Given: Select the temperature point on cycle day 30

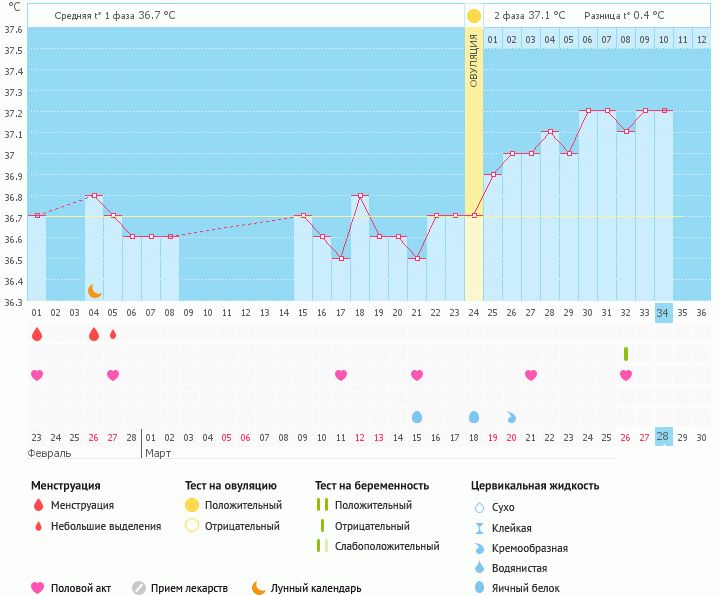Looking at the screenshot, I should pos(588,110).
